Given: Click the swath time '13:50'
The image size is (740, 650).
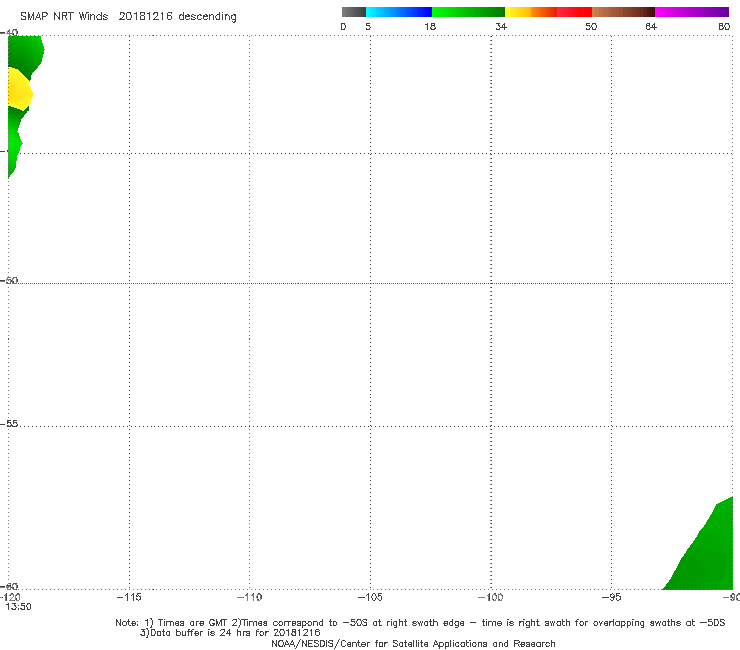Looking at the screenshot, I should pos(18,607).
